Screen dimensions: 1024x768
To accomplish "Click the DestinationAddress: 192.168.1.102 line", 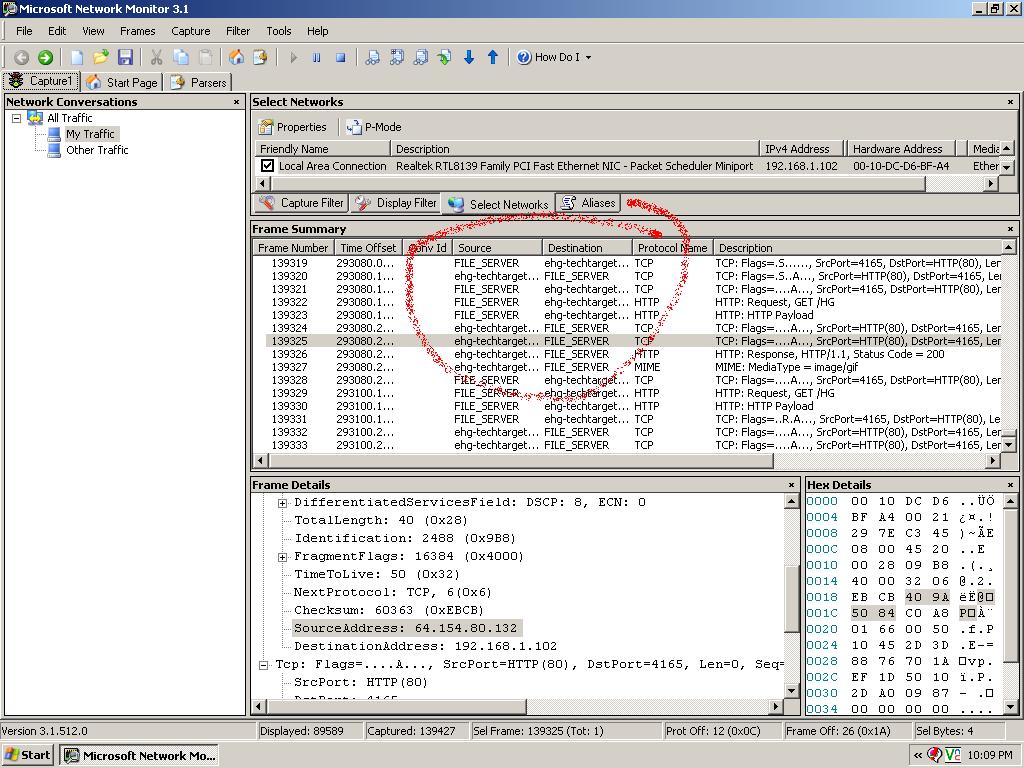I will pyautogui.click(x=425, y=647).
